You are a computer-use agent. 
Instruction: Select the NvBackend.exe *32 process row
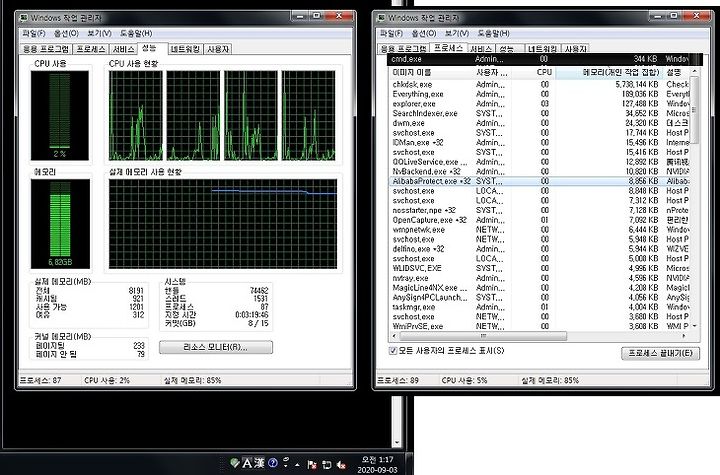(539, 171)
